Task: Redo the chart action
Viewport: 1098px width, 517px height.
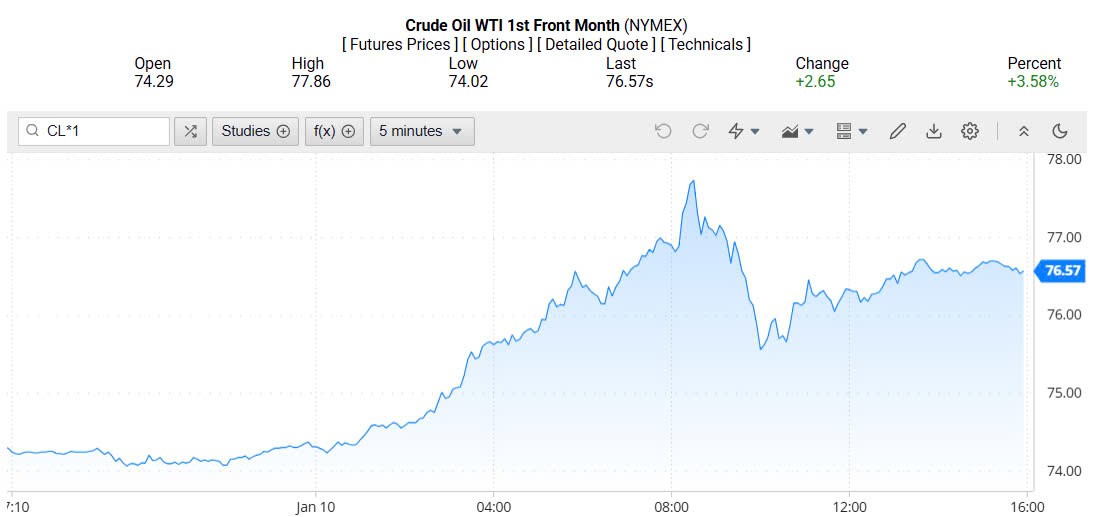Action: click(x=700, y=131)
